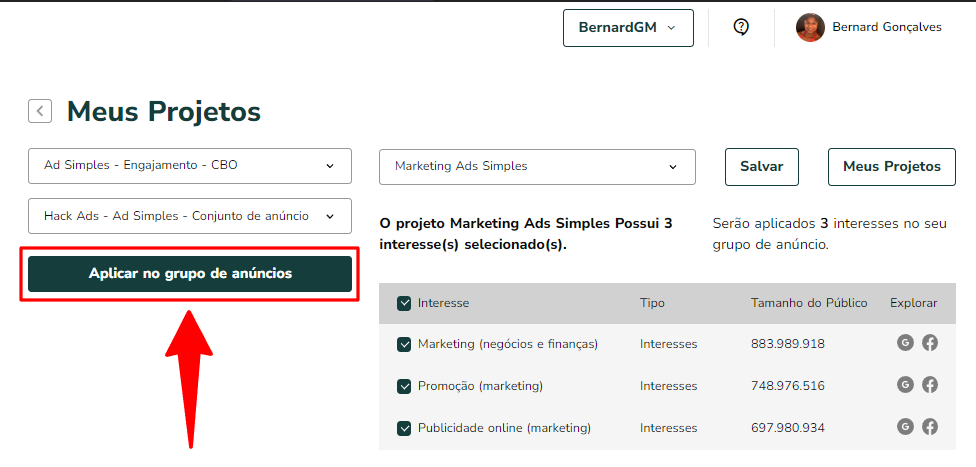Explore Marketing interest on Google icon

905,342
